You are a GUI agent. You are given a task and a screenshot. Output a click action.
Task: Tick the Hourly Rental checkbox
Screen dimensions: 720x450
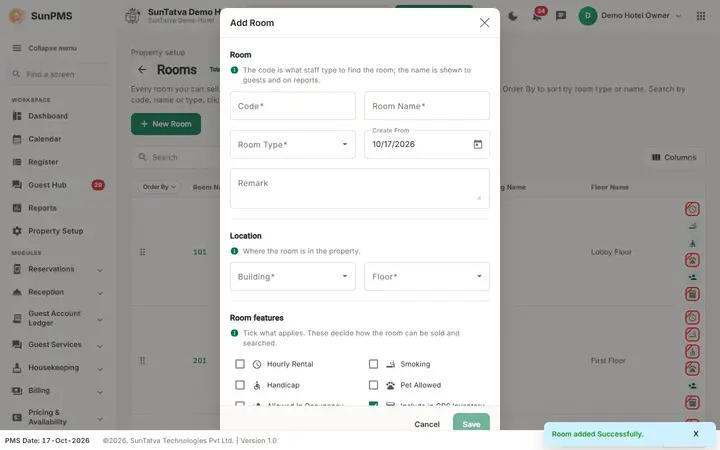(240, 364)
